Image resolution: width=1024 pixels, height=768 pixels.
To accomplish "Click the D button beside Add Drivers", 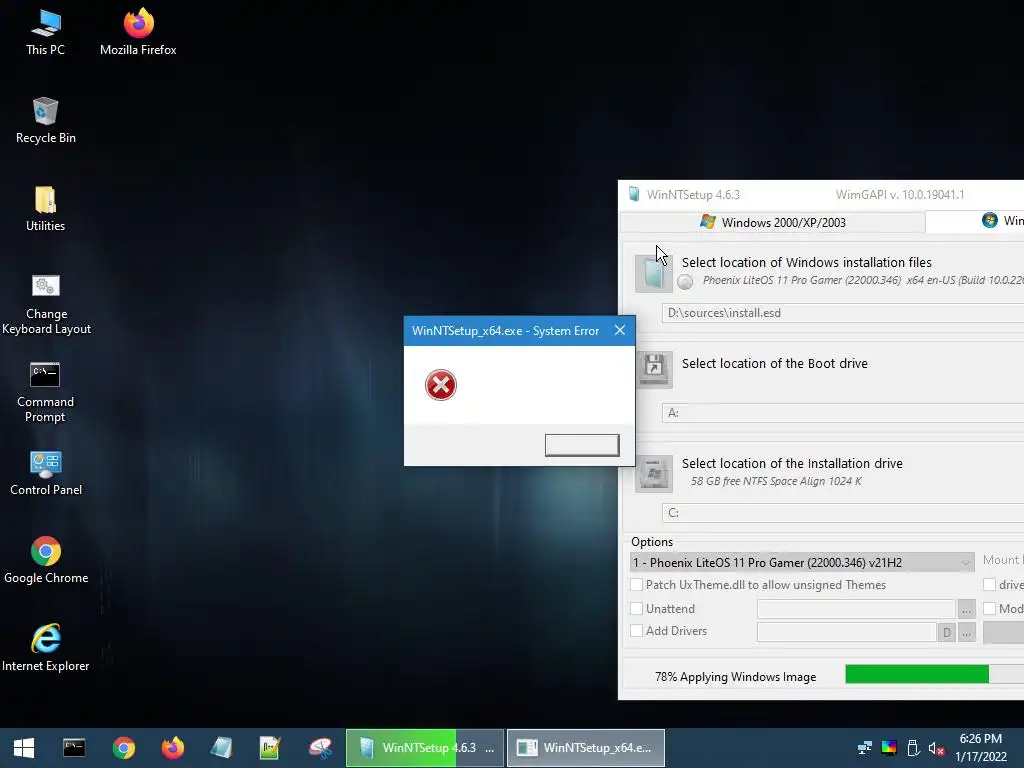I will 946,632.
